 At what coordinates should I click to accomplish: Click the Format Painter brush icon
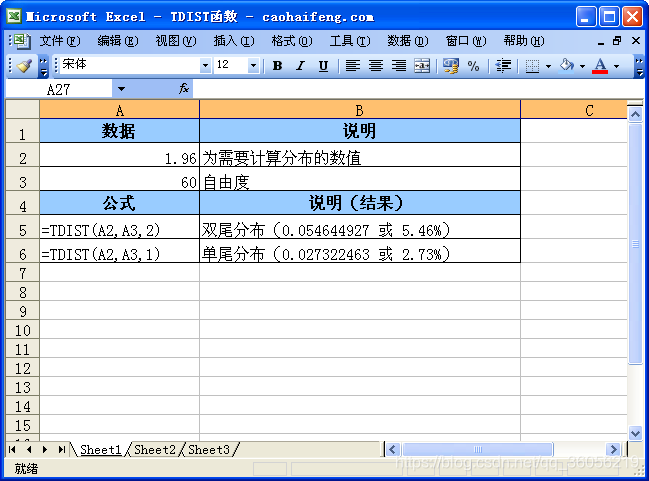pos(24,66)
